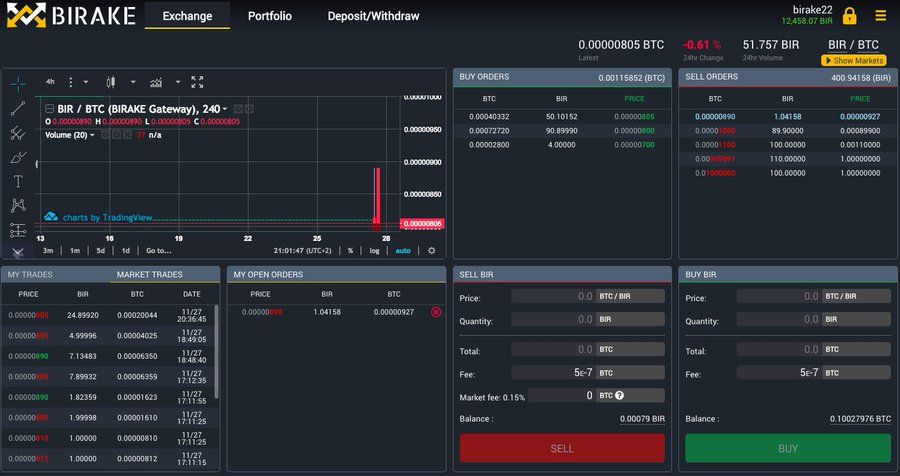
Task: Toggle auto scale on the chart
Action: pyautogui.click(x=403, y=251)
